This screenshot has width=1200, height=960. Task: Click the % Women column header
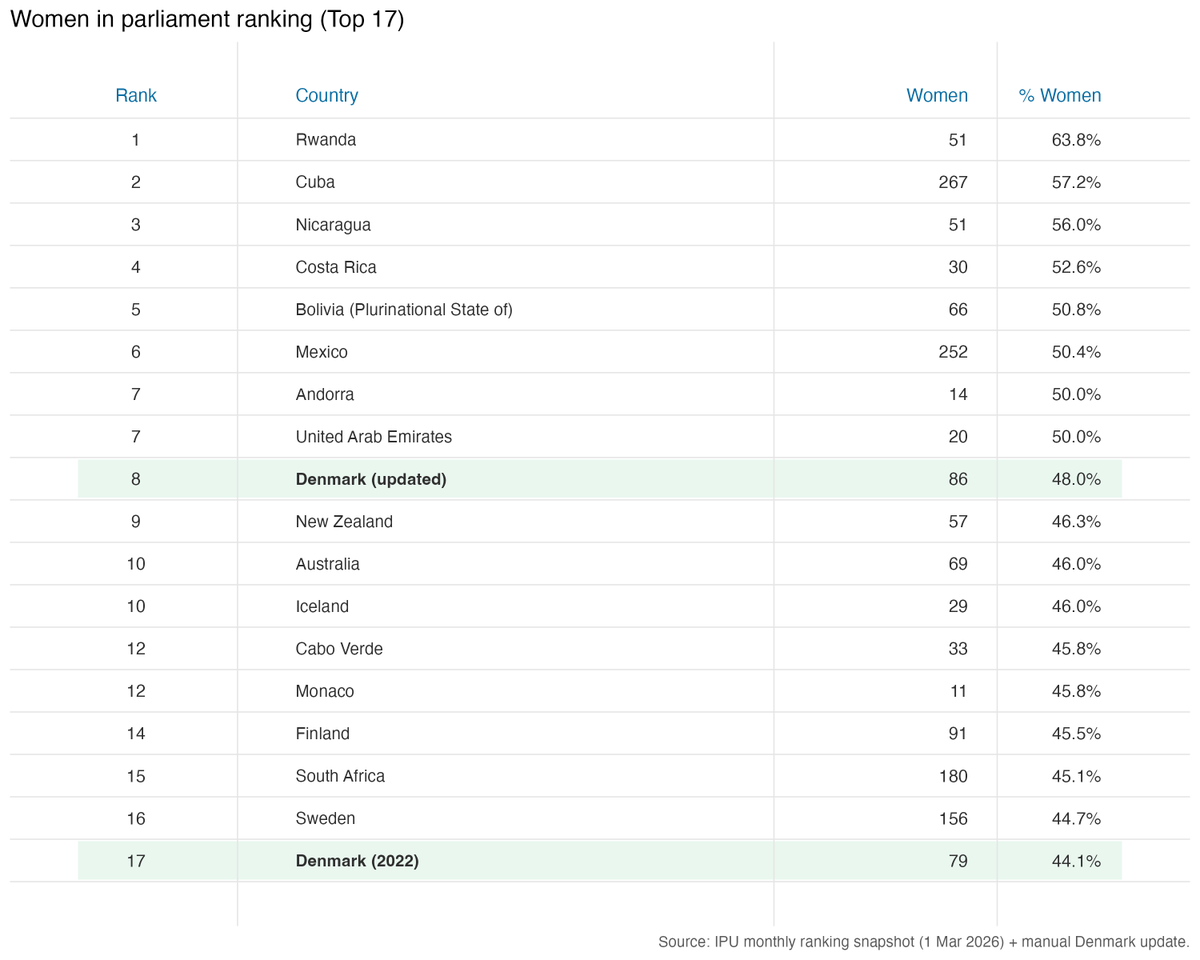pos(1060,96)
